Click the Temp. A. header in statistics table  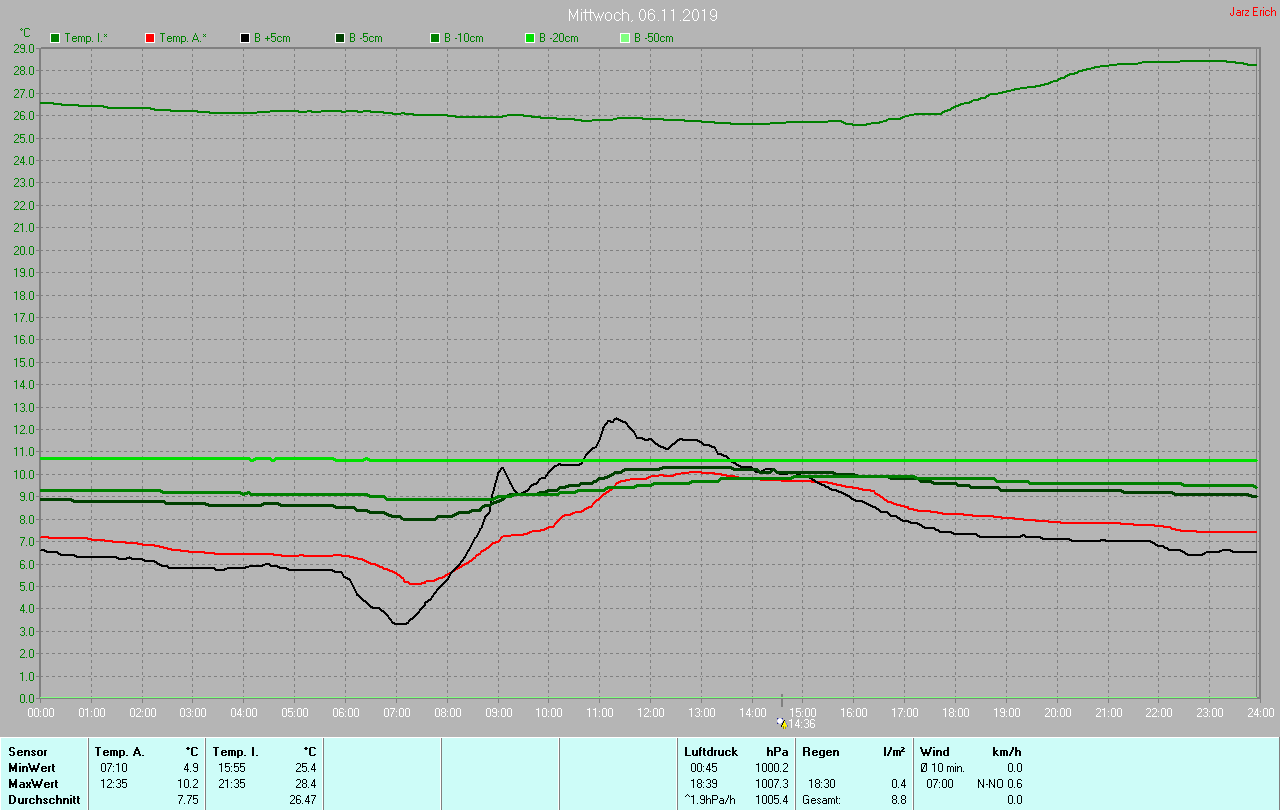[119, 751]
